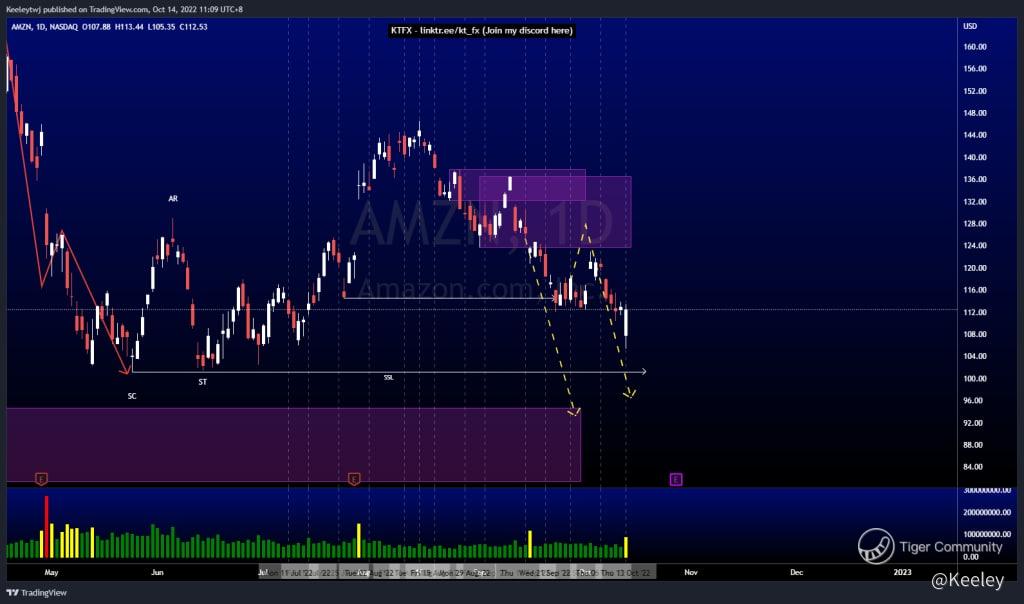Click the AR annotation label
Viewport: 1024px width, 604px height.
point(173,199)
